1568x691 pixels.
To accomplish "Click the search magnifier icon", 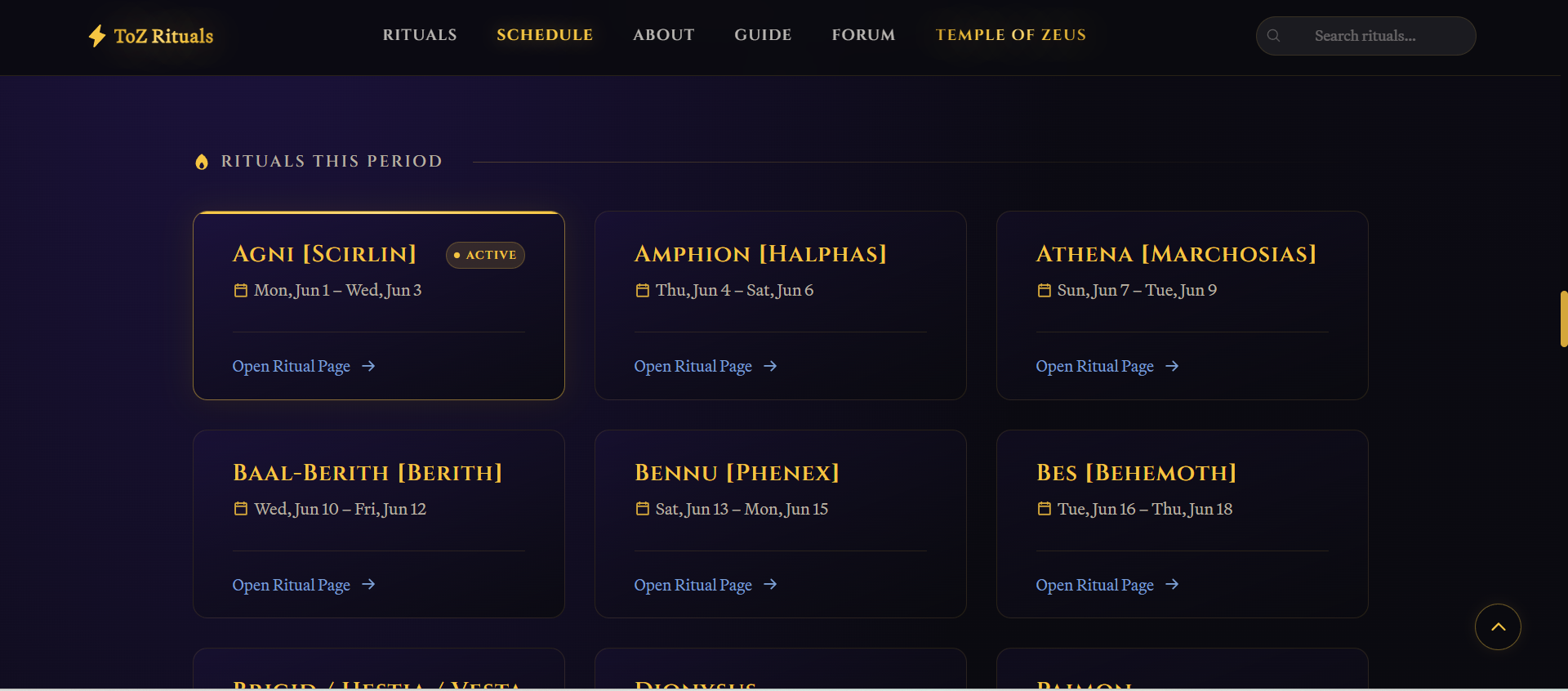I will pyautogui.click(x=1273, y=36).
